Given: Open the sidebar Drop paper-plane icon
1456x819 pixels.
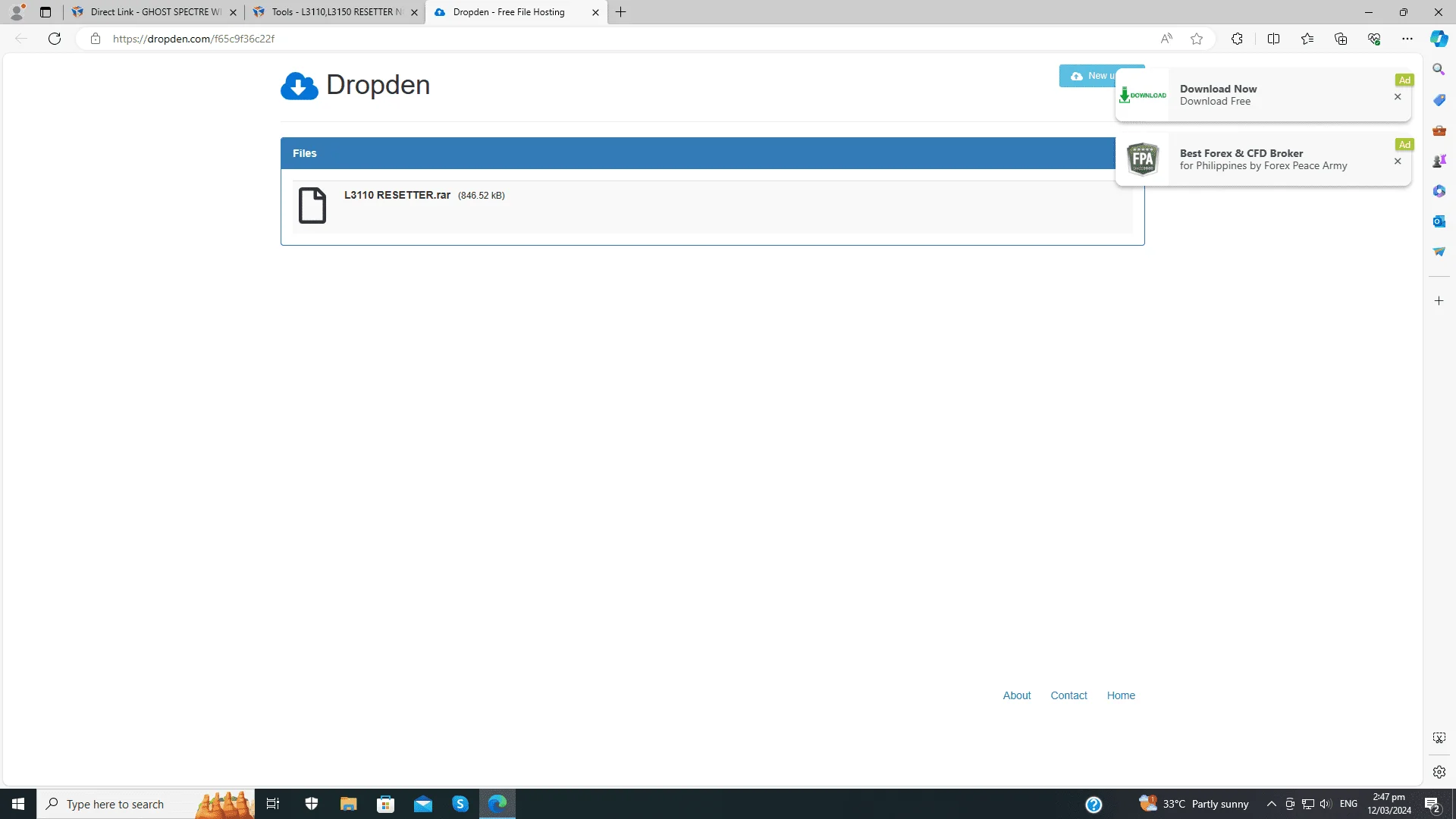Looking at the screenshot, I should click(x=1439, y=251).
